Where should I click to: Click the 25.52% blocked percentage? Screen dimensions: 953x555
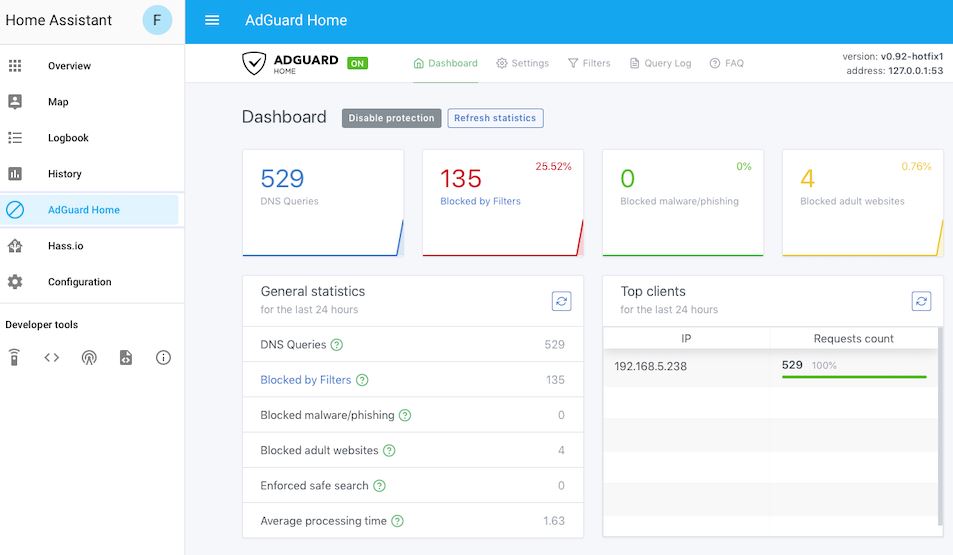click(x=553, y=167)
